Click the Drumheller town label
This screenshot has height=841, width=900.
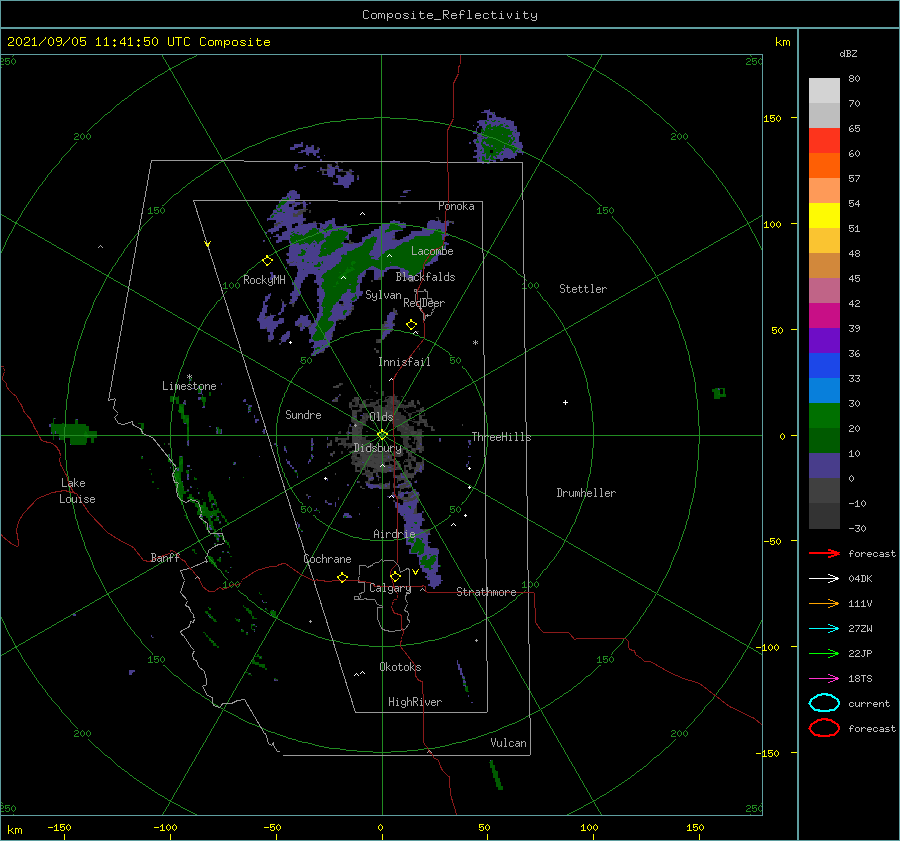click(586, 493)
